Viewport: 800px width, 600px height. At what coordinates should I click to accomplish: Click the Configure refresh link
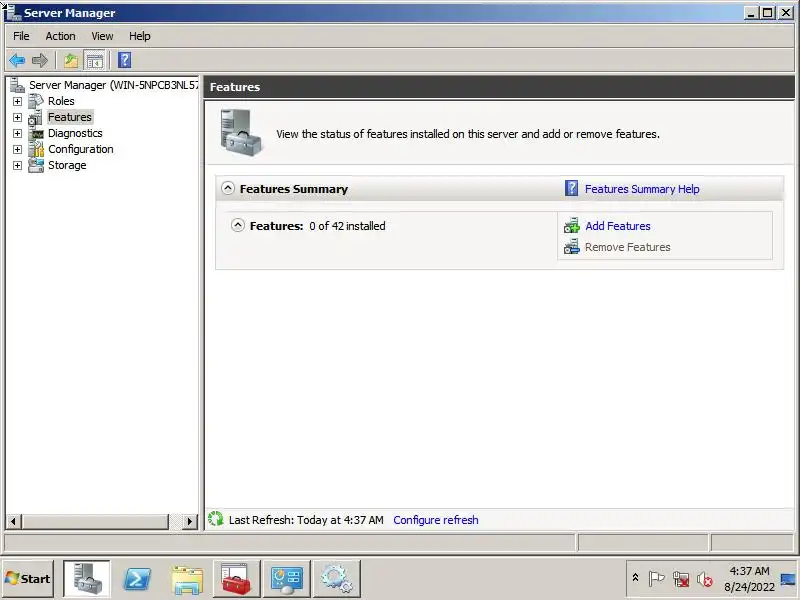point(436,520)
